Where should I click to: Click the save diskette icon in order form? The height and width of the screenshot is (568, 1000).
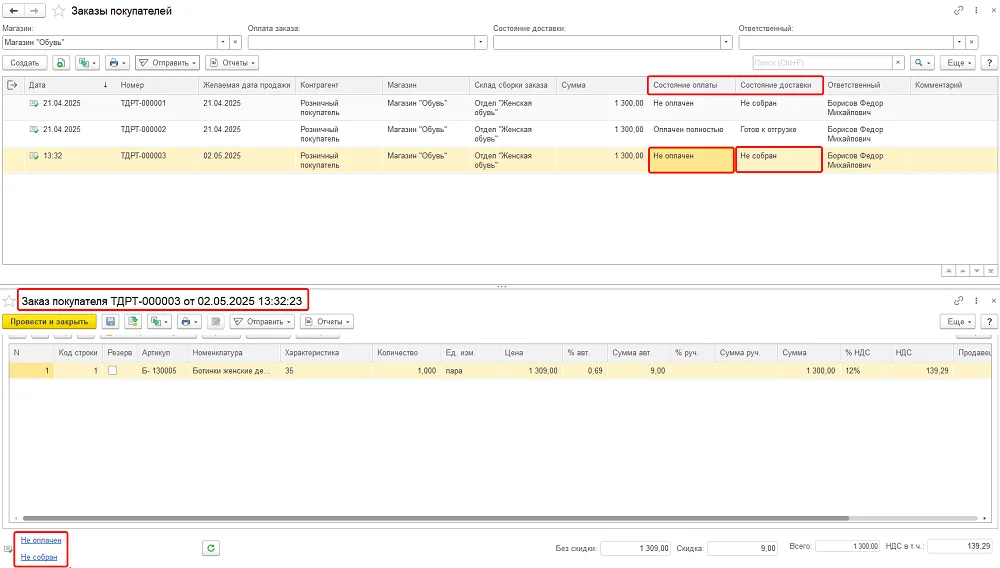click(110, 321)
